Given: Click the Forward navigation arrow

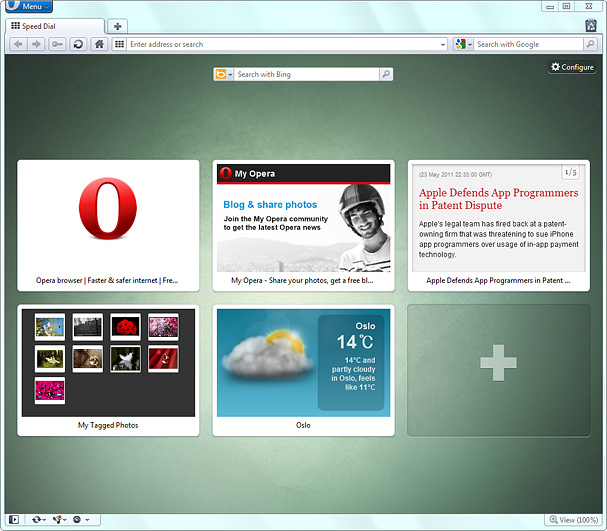Looking at the screenshot, I should pos(36,44).
